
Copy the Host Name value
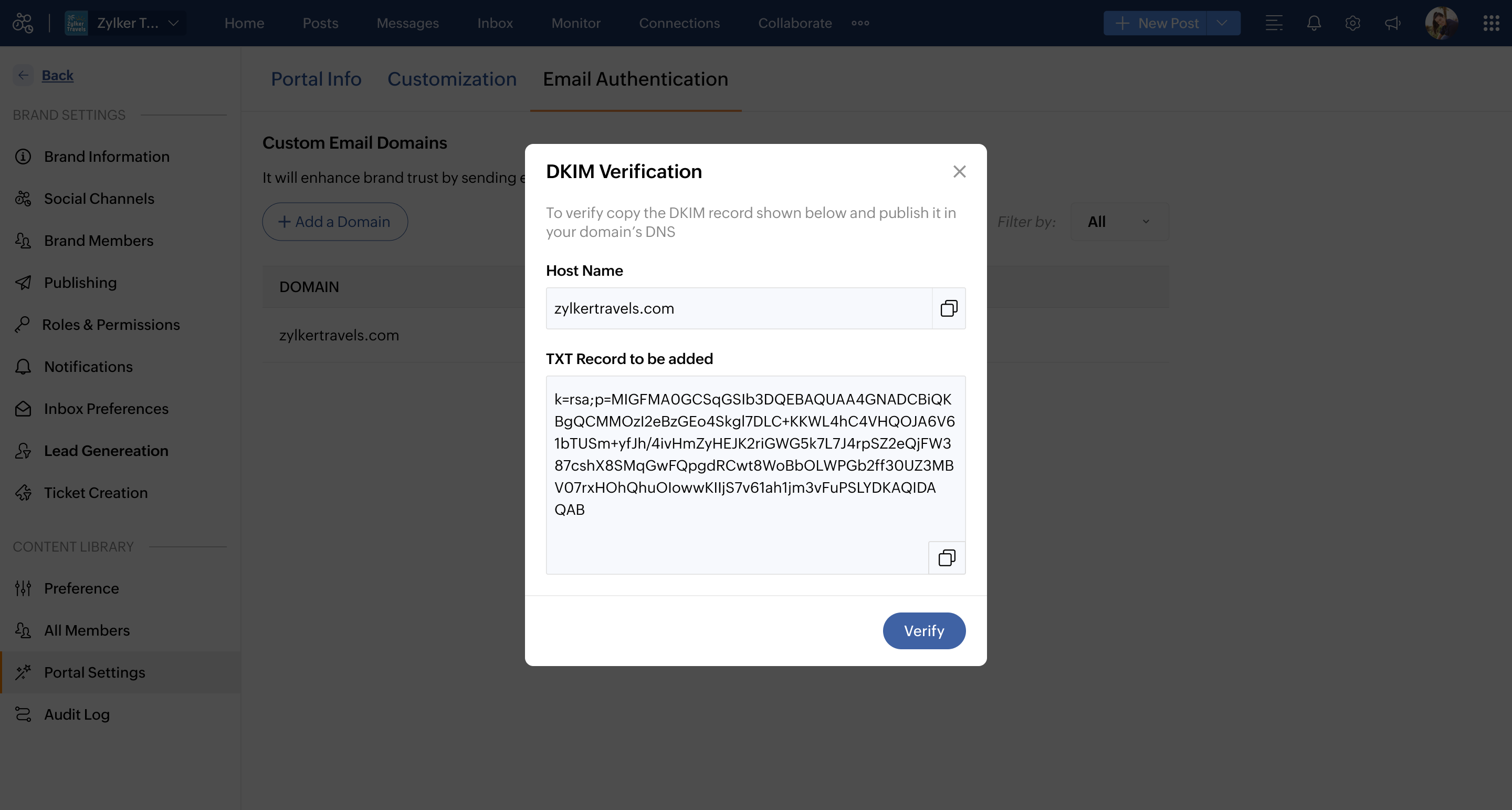pos(949,308)
